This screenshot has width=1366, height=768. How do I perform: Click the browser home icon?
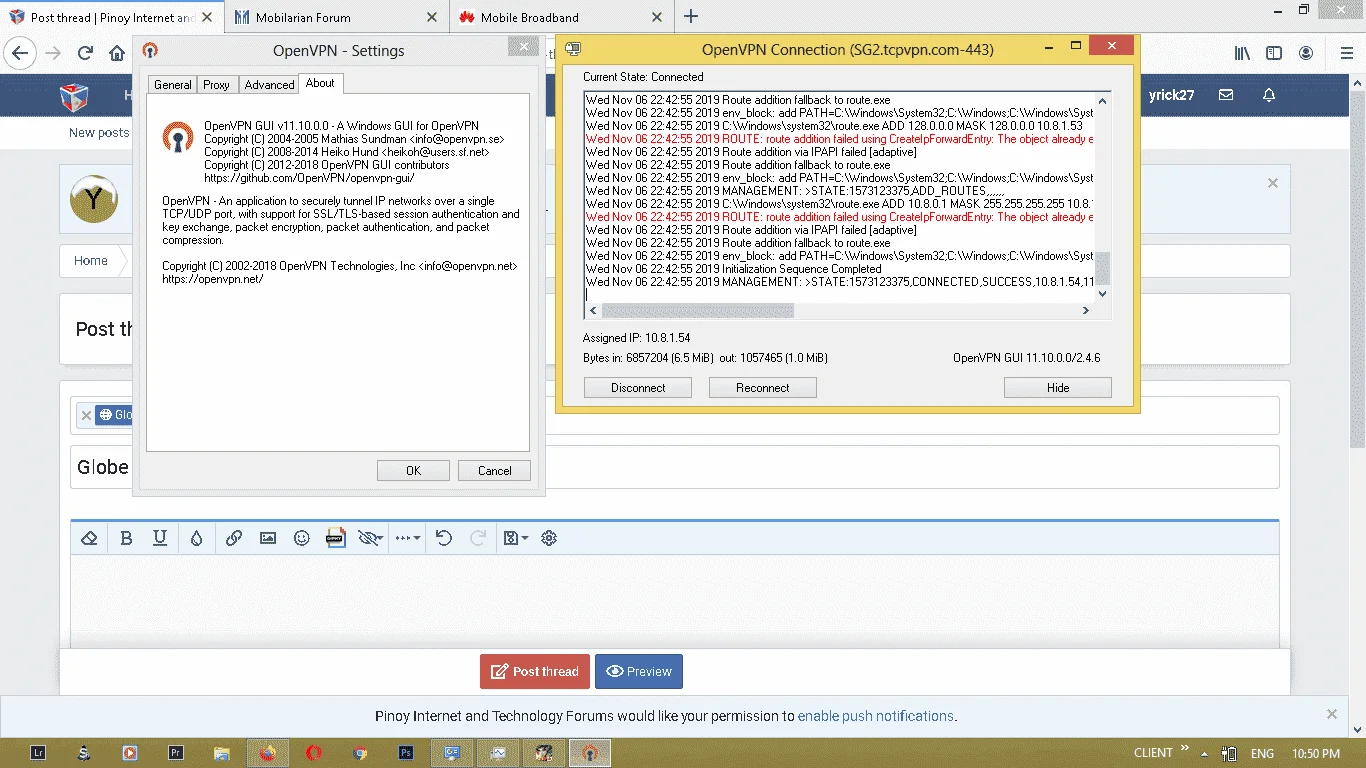point(117,53)
